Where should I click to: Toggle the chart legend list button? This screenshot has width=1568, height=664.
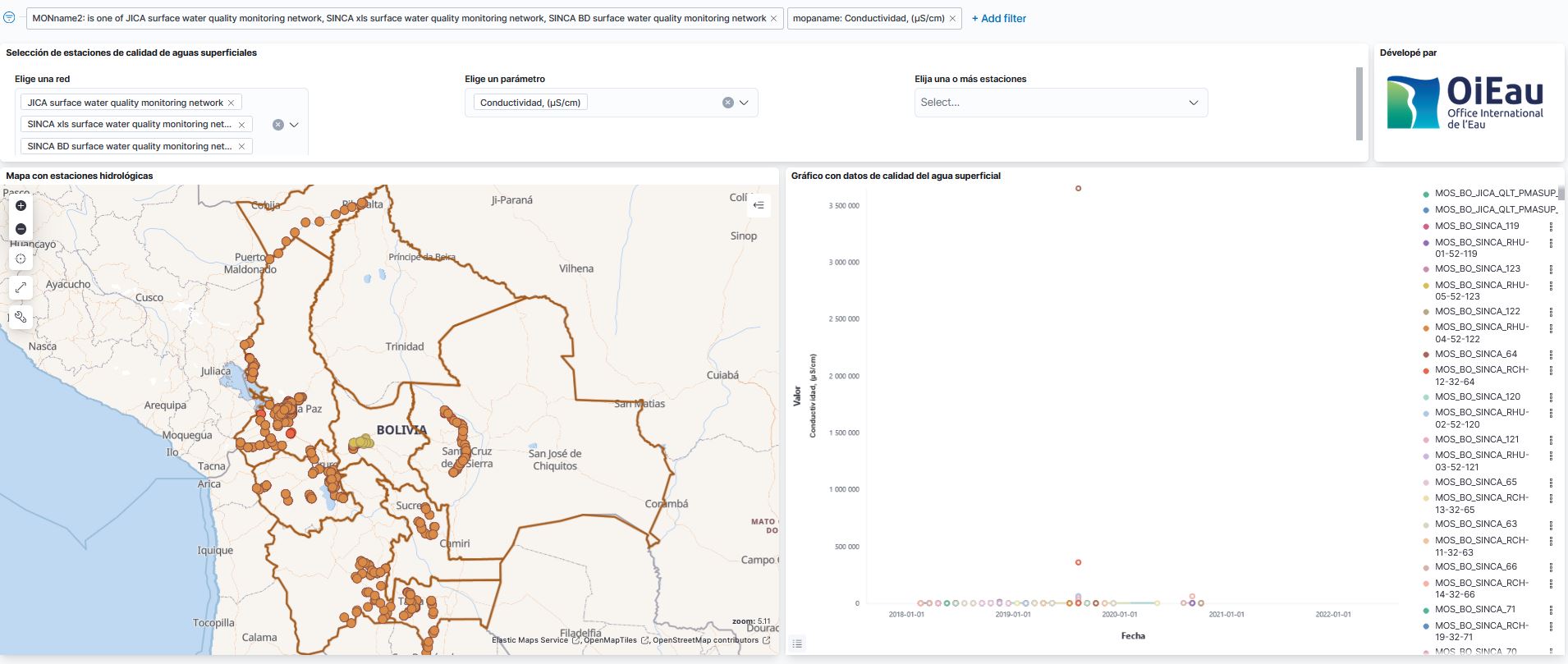pos(797,643)
